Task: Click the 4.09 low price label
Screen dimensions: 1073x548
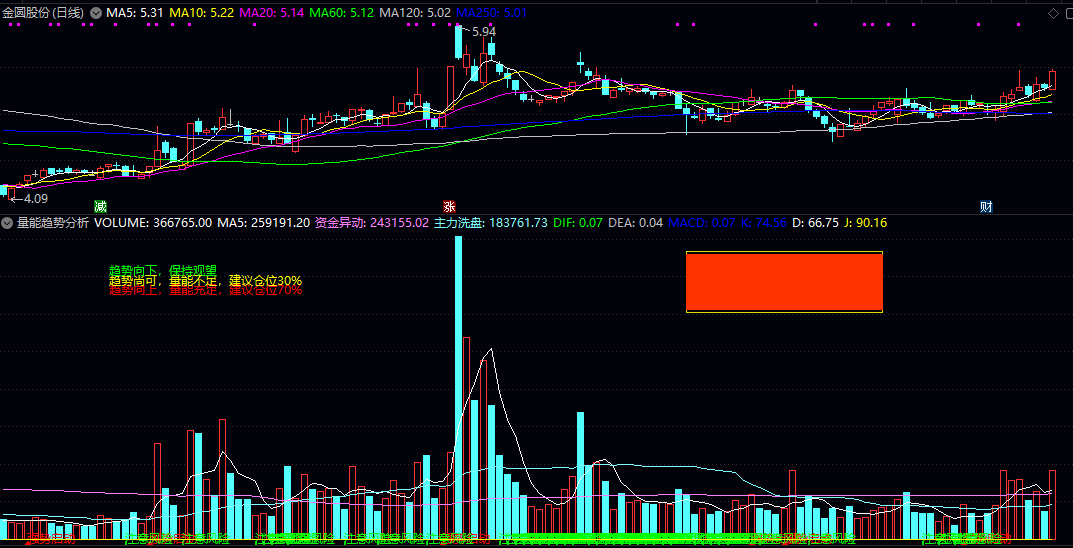Action: click(x=36, y=199)
